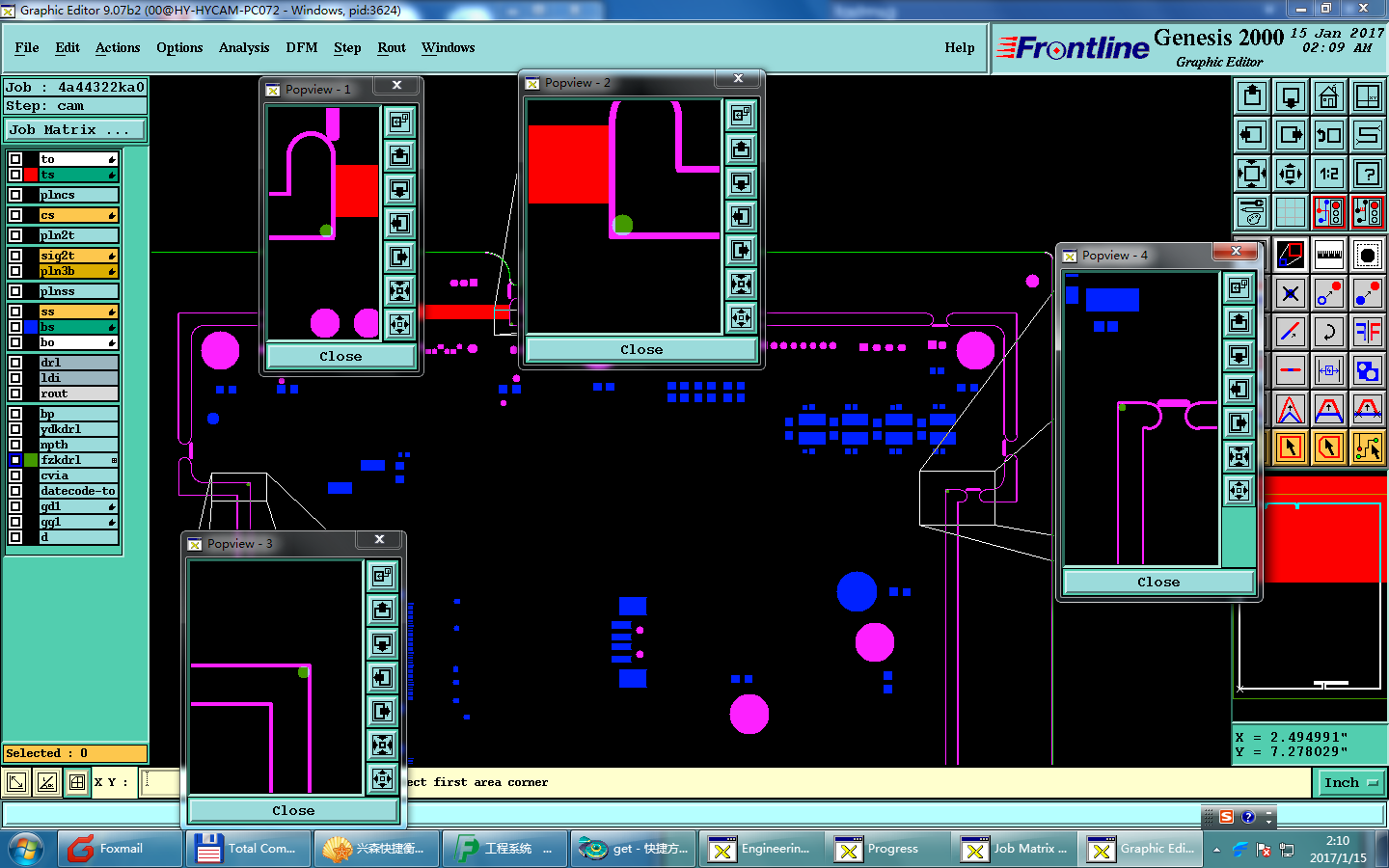The image size is (1389, 868).
Task: Click the question mark help icon
Action: [x=1368, y=174]
